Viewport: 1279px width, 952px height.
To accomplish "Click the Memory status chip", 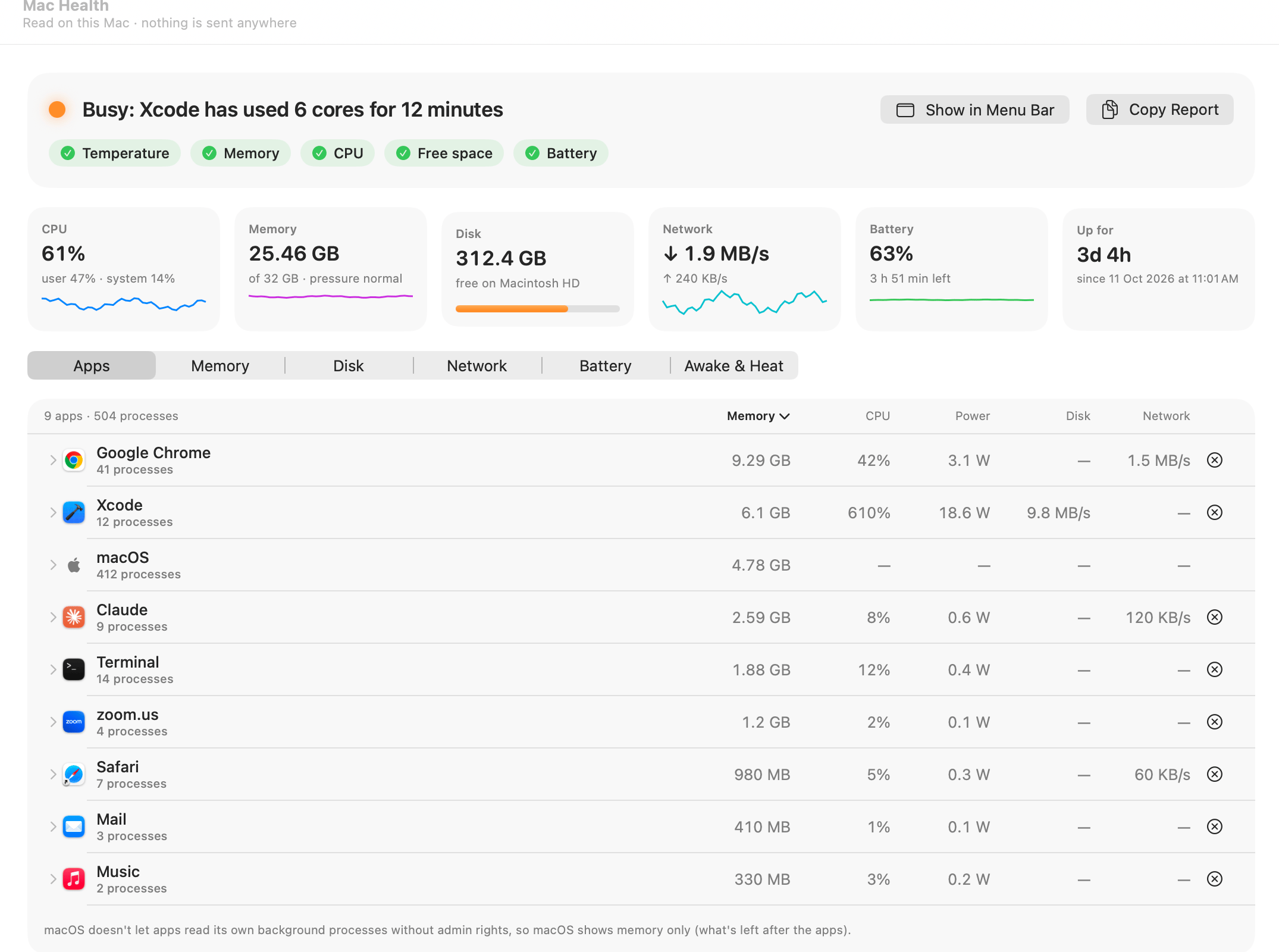I will pos(240,153).
